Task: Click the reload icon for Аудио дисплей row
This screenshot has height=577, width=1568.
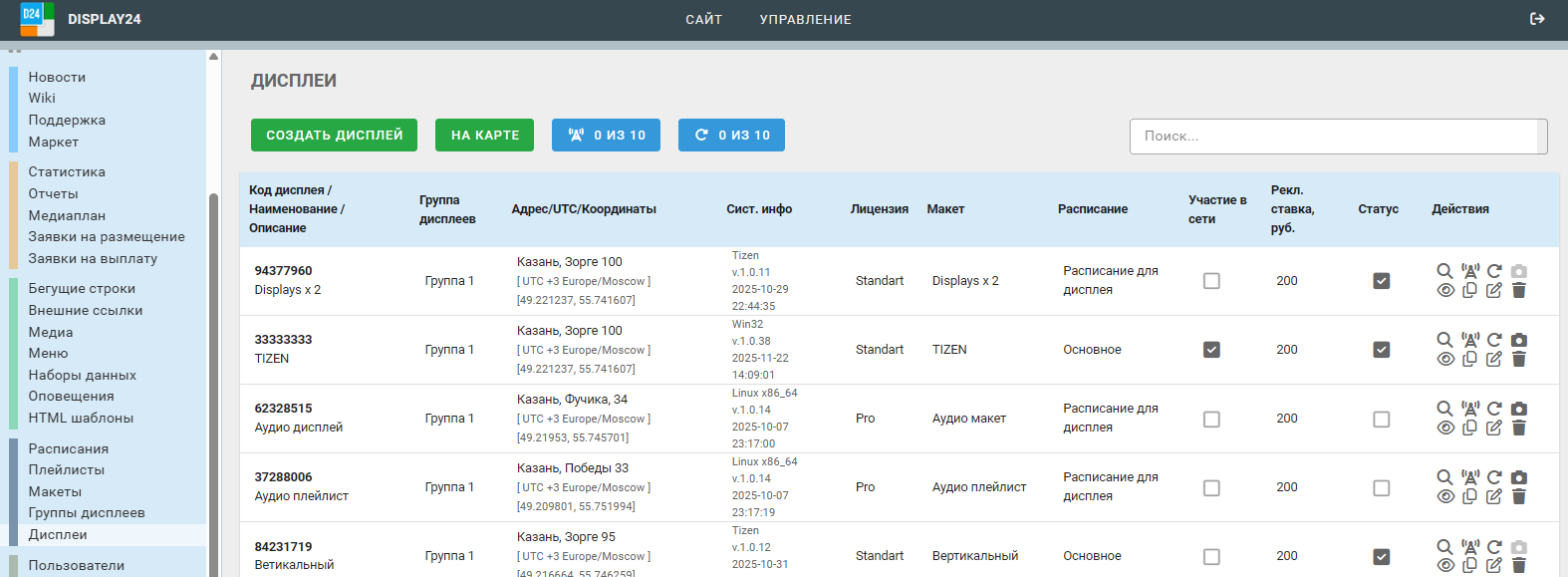Action: point(1494,409)
